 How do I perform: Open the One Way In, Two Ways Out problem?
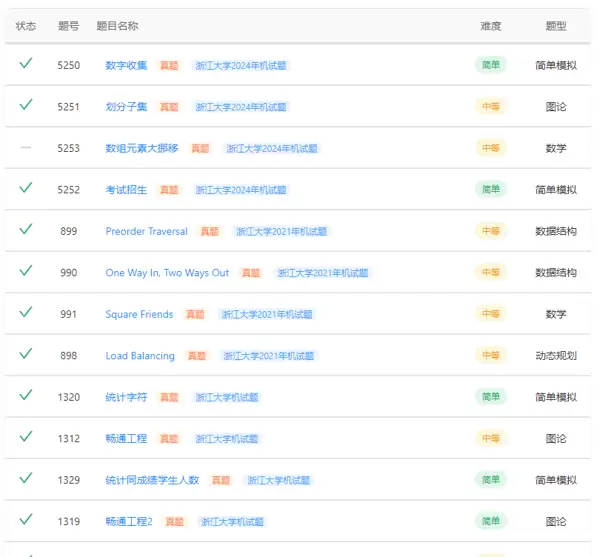167,273
